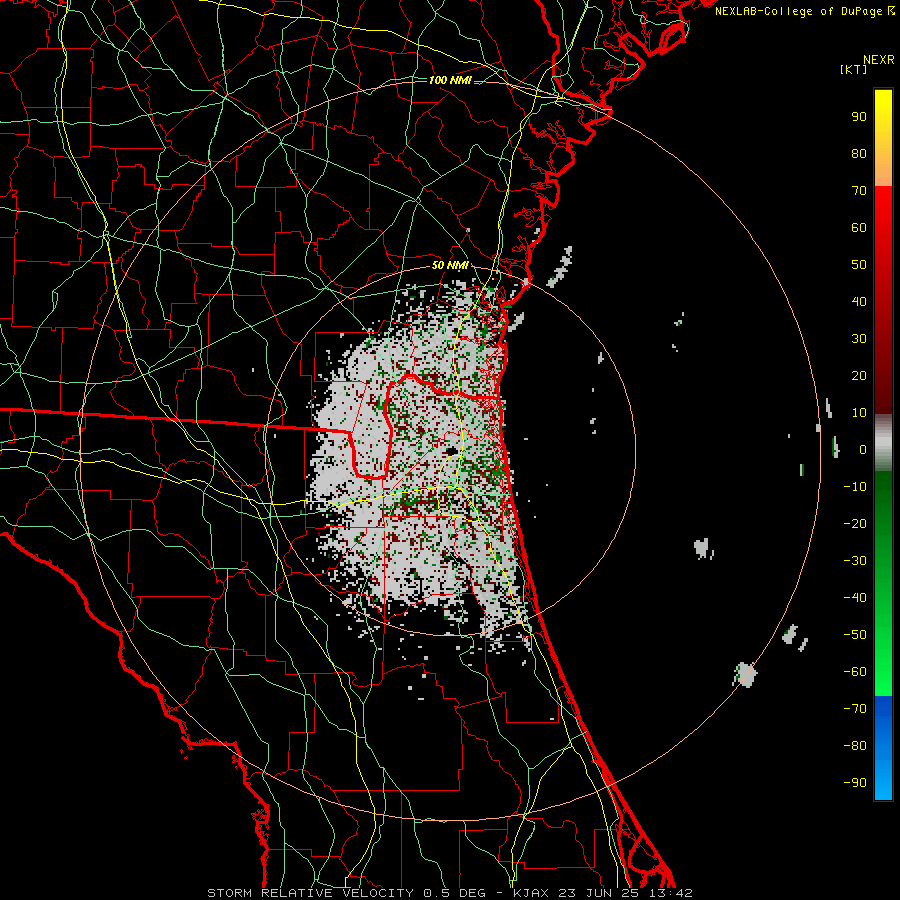
Task: Click the 50 value on the velocity scale
Action: tap(859, 265)
